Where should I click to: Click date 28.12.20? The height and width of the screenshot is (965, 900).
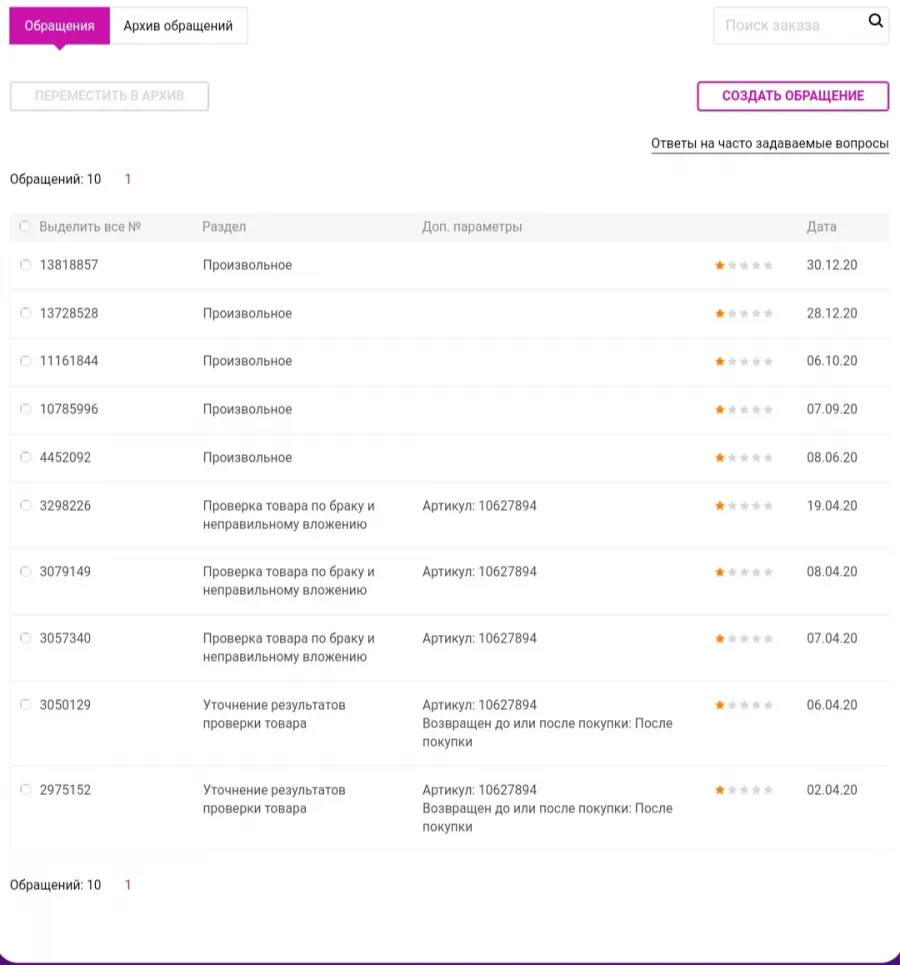coord(832,313)
